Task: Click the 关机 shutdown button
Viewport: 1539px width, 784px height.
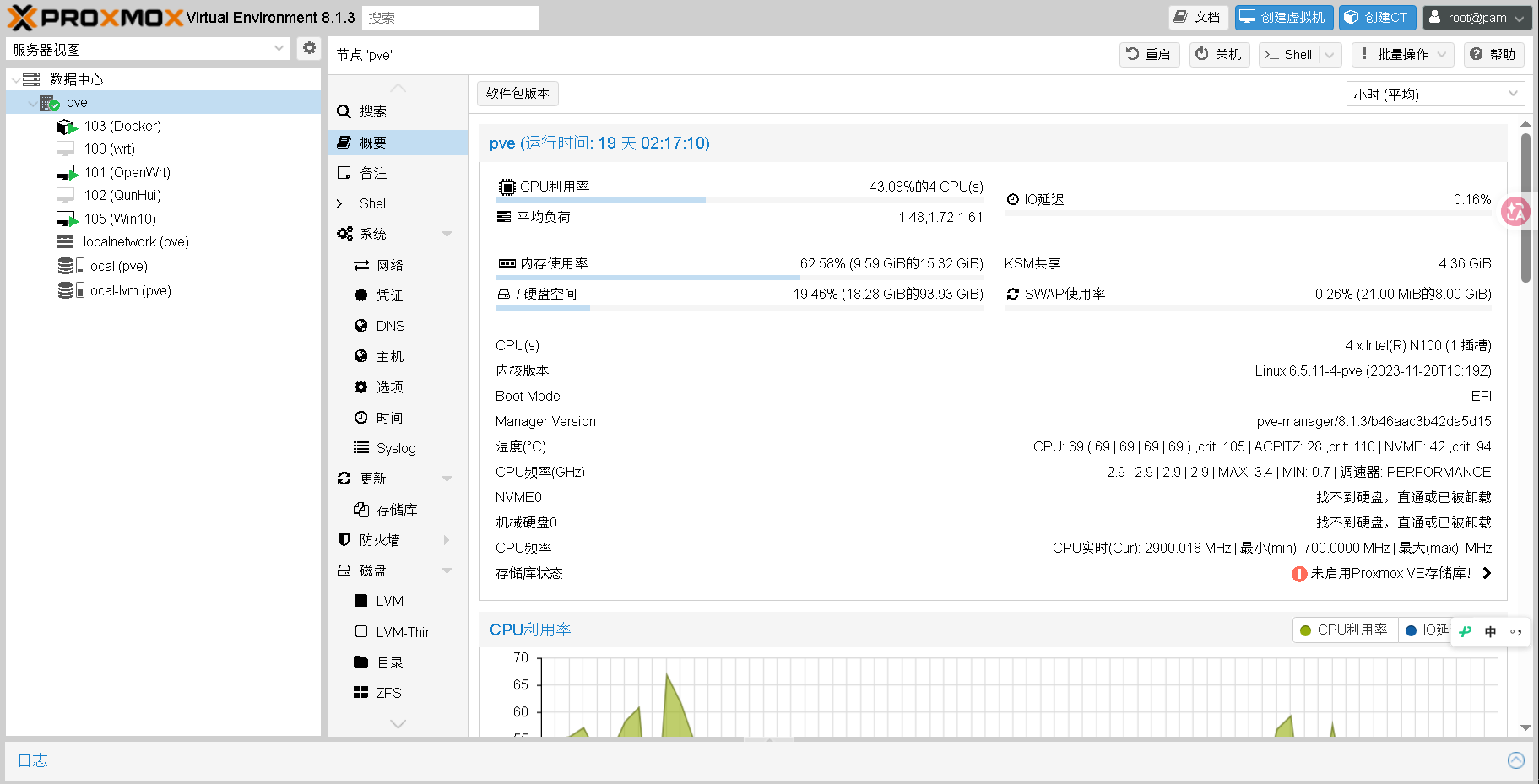Action: [x=1219, y=55]
